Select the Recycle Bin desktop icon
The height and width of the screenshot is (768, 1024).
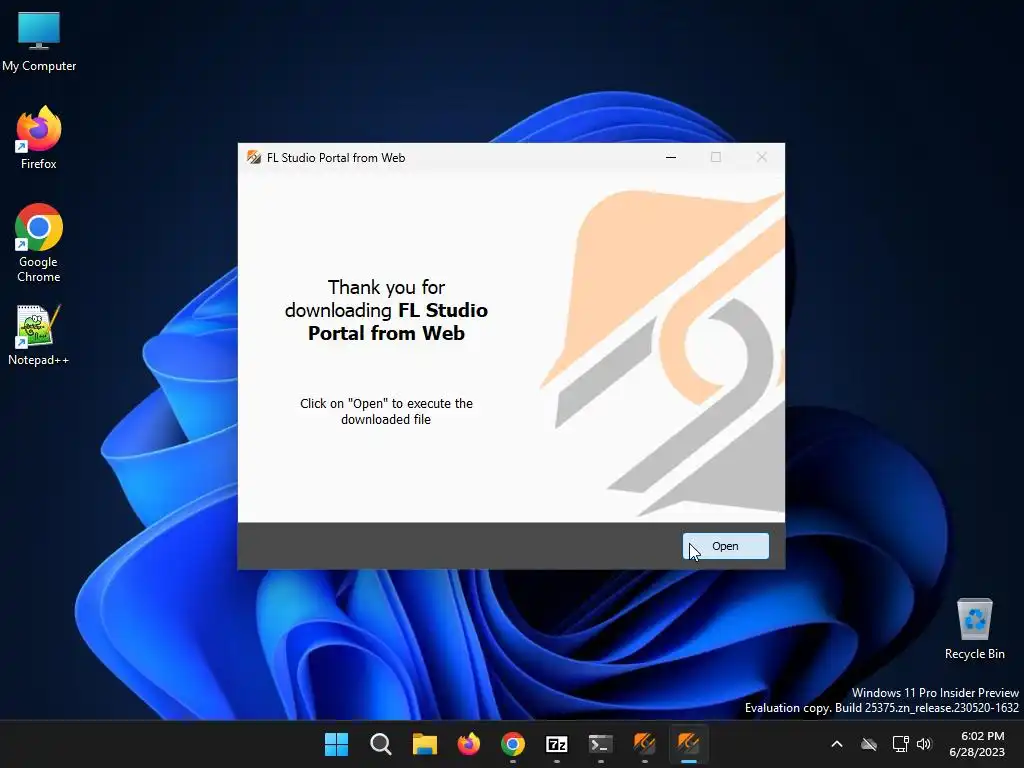[974, 629]
